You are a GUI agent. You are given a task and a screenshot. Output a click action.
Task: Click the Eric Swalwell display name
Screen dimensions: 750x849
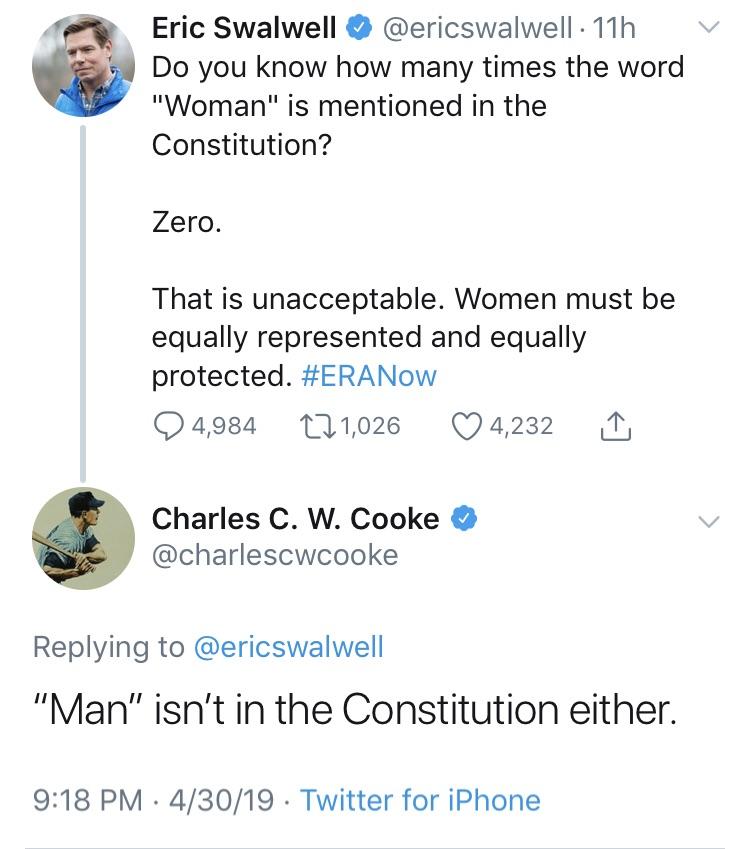pyautogui.click(x=244, y=28)
